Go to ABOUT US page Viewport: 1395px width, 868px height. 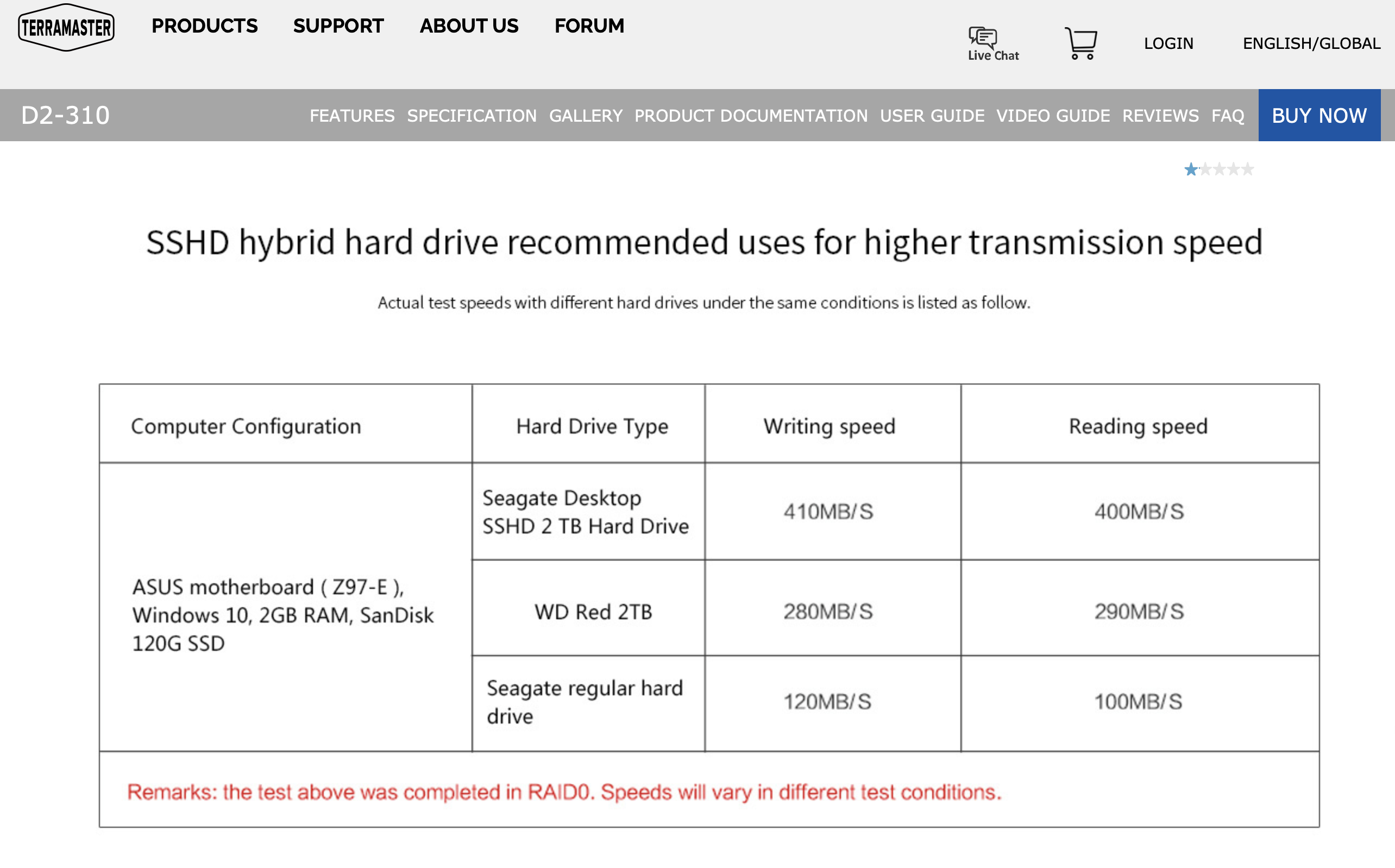coord(468,26)
